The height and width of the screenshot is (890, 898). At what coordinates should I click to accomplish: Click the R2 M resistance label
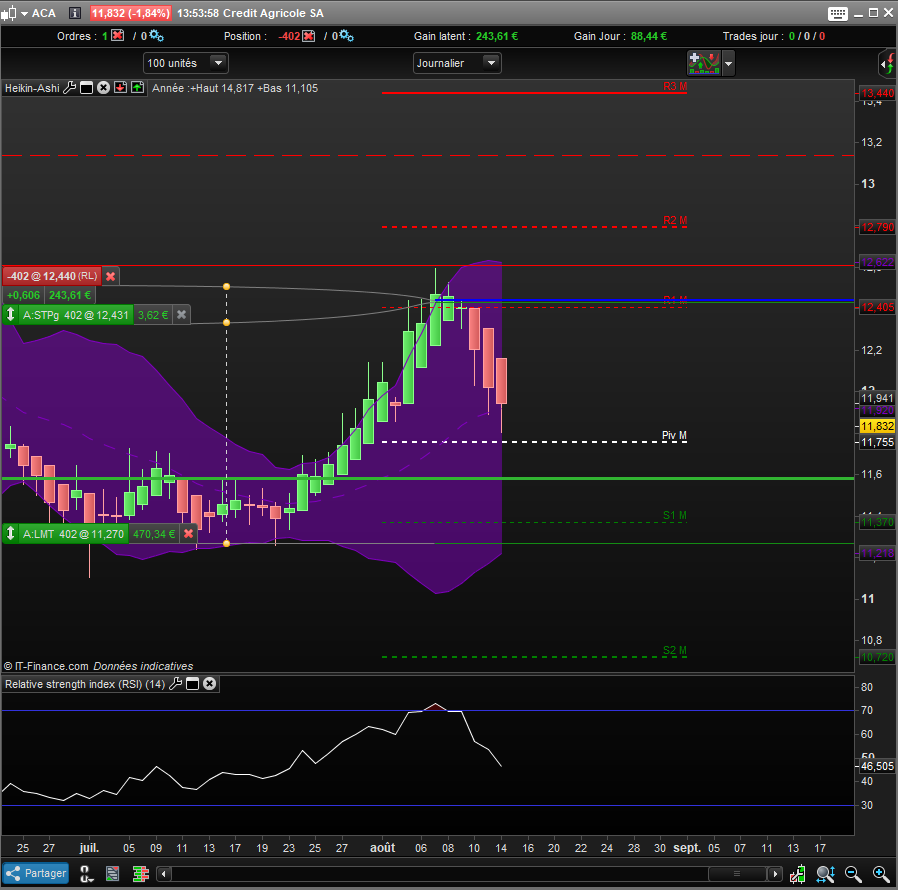tap(675, 220)
